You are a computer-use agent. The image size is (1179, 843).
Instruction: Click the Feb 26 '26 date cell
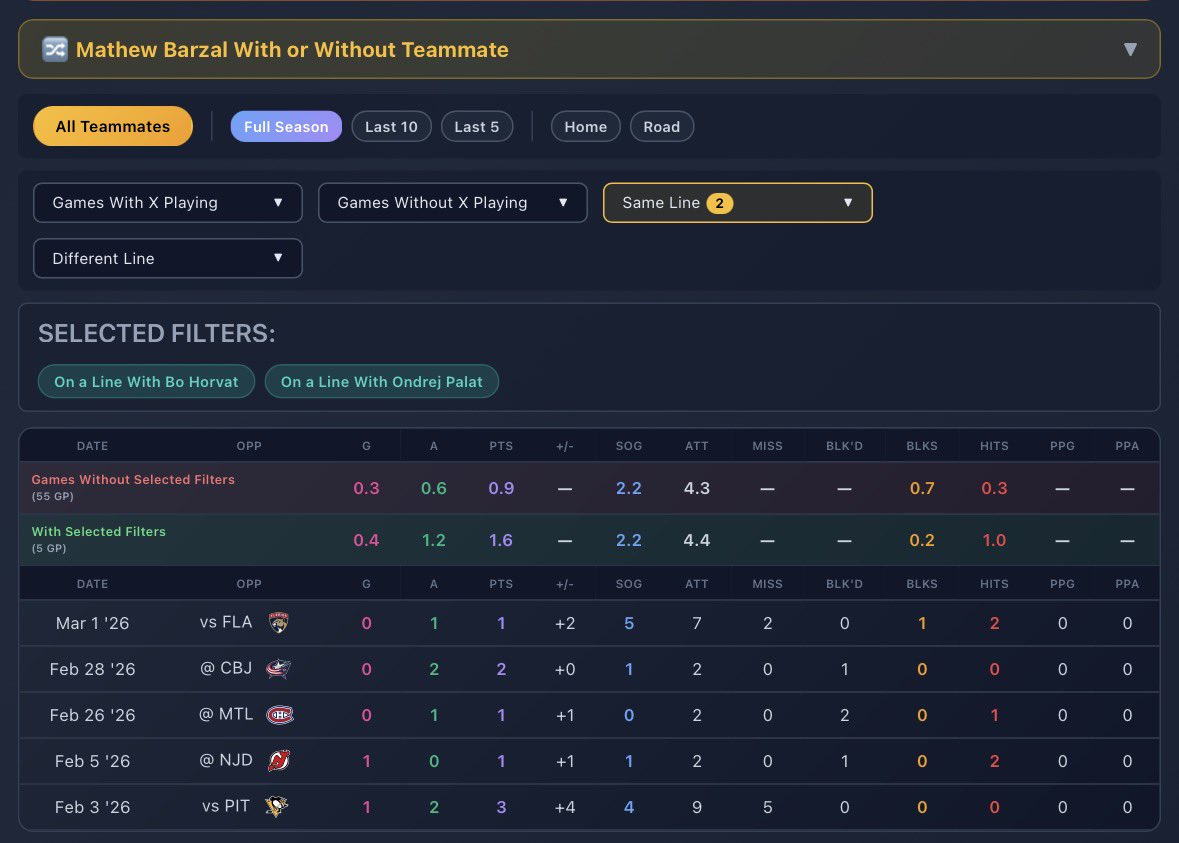pos(92,714)
